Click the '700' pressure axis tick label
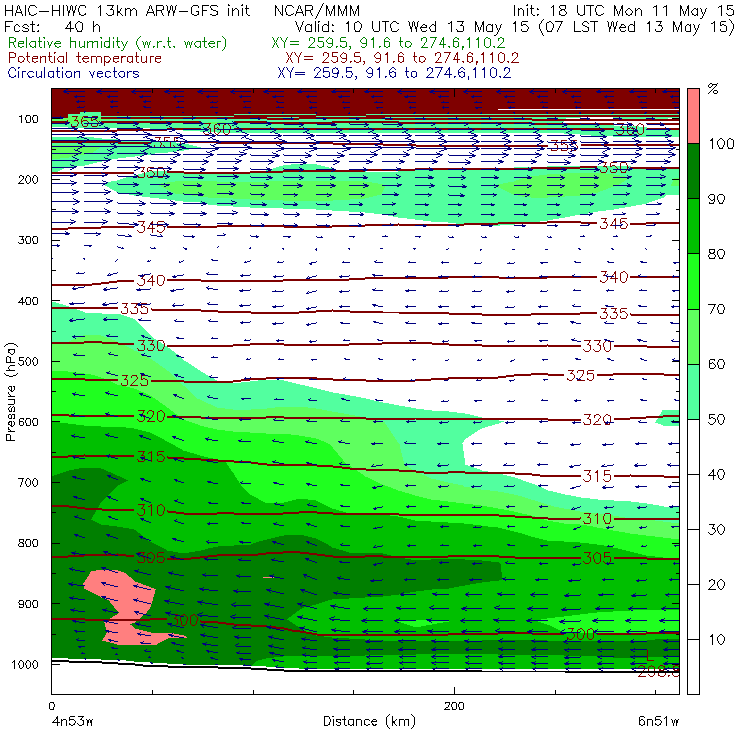The height and width of the screenshot is (740, 740). (x=28, y=483)
